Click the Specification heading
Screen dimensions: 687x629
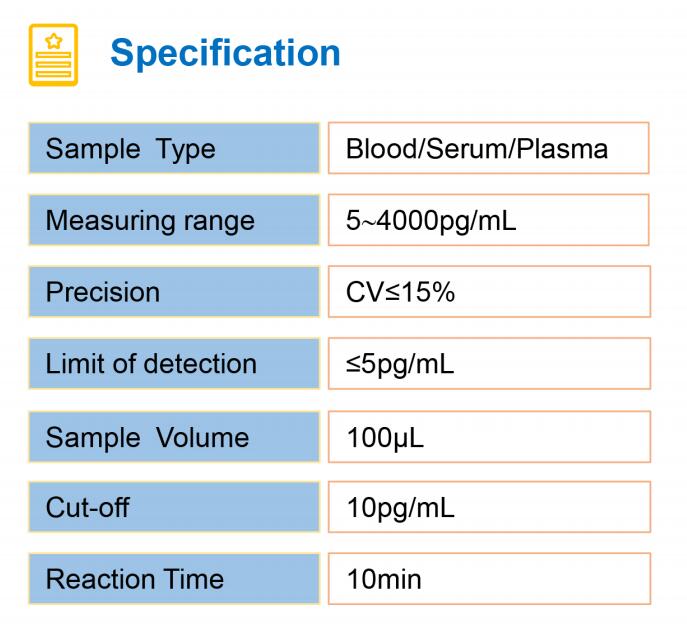[225, 54]
